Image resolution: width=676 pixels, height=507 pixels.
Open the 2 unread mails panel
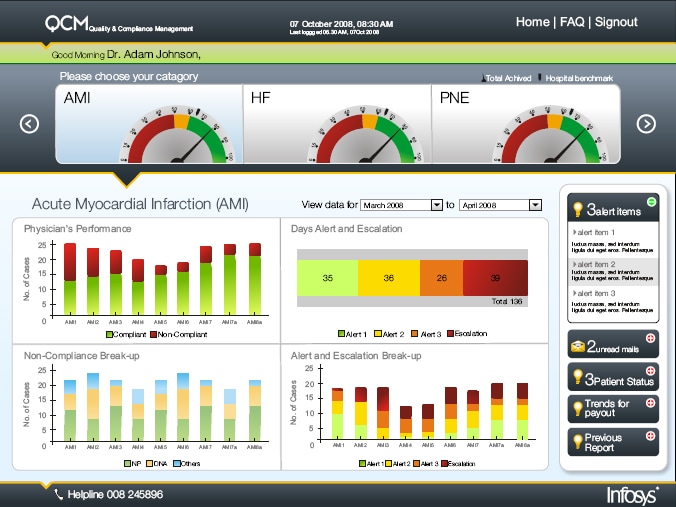click(613, 344)
